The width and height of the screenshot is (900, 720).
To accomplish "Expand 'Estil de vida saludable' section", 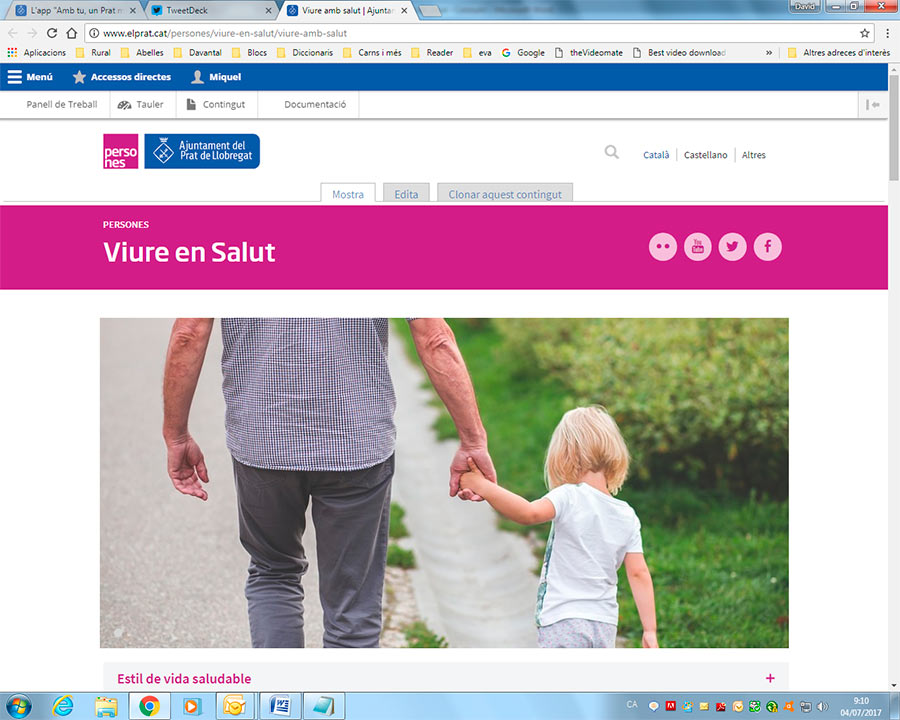I will [770, 678].
